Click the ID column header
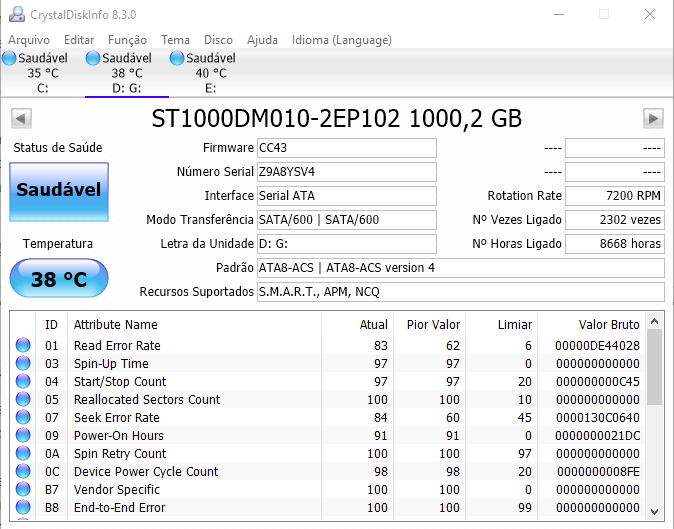Screen dimensions: 674x529 (x=51, y=324)
